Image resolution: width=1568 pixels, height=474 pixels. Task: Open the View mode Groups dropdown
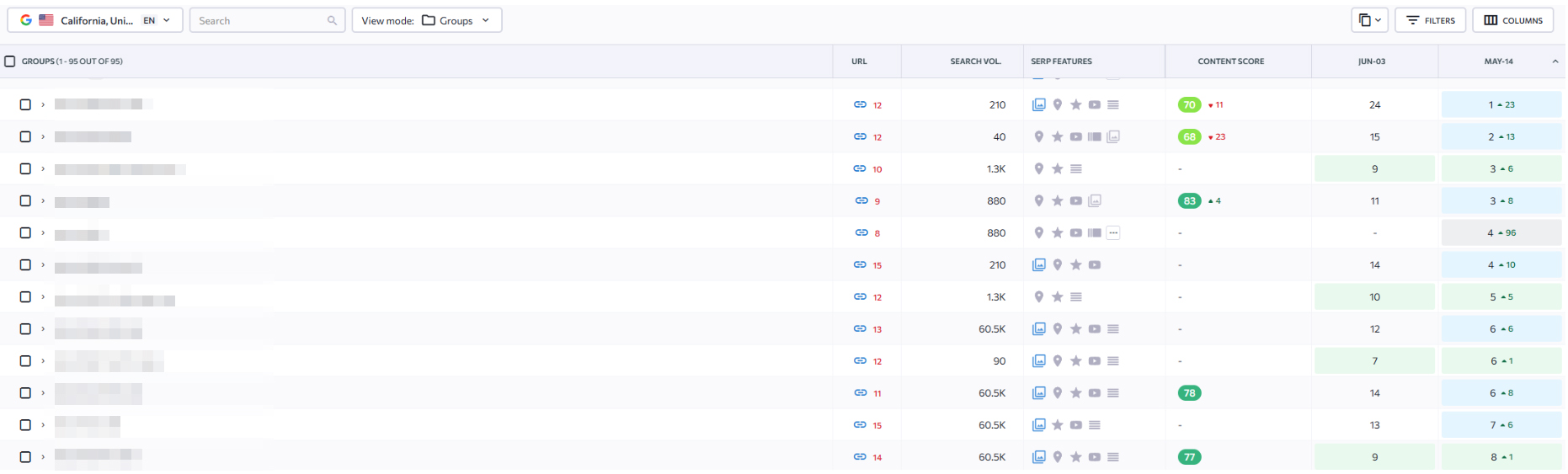[x=426, y=21]
